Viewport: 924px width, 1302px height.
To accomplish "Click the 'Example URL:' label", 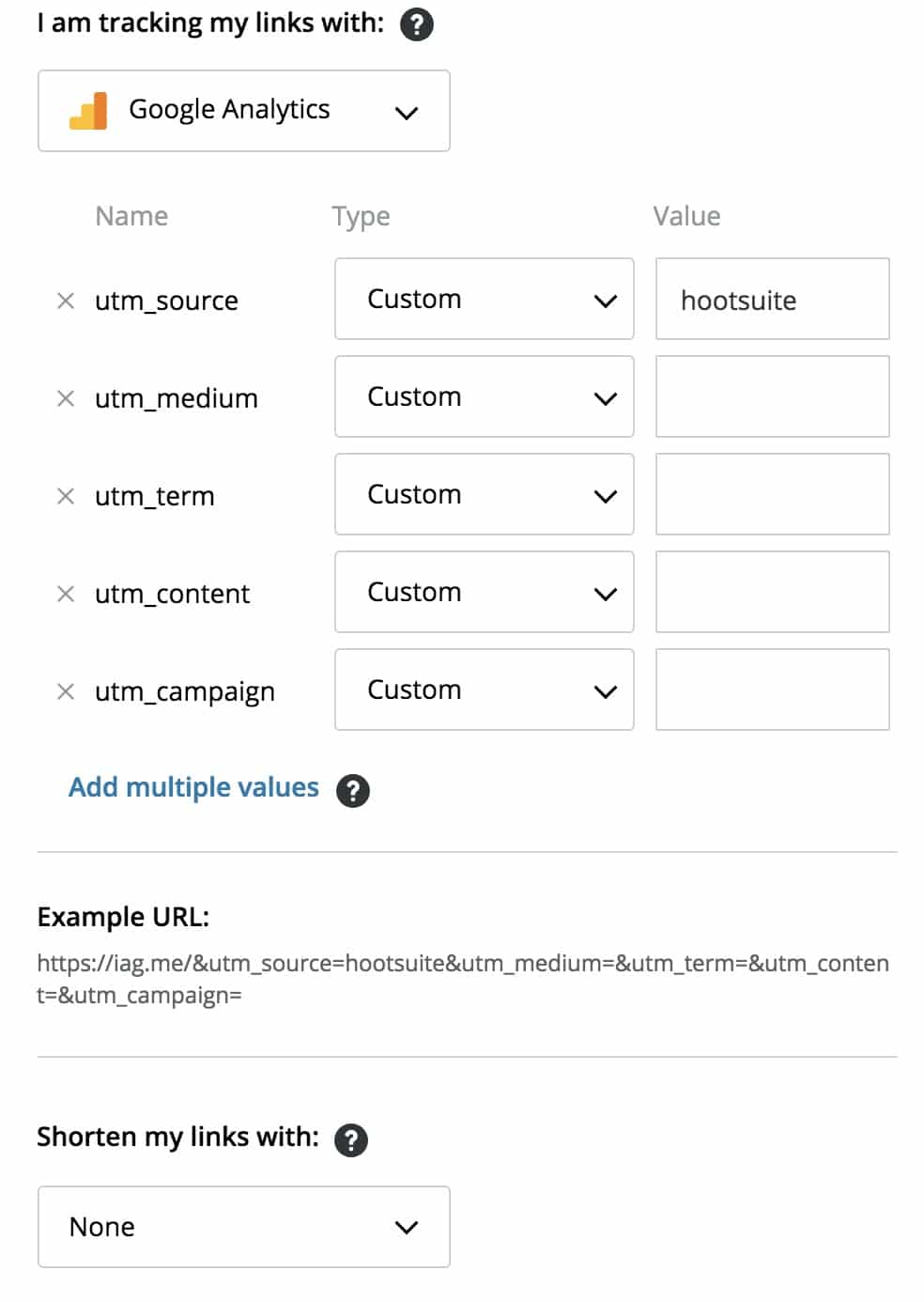I will (x=123, y=917).
